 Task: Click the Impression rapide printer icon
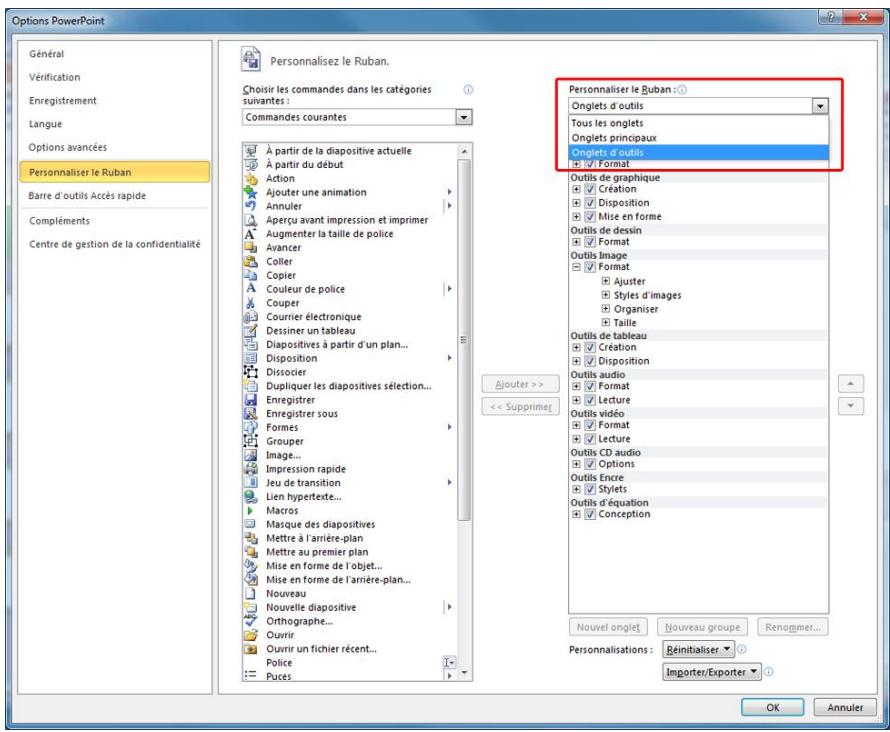(x=250, y=469)
